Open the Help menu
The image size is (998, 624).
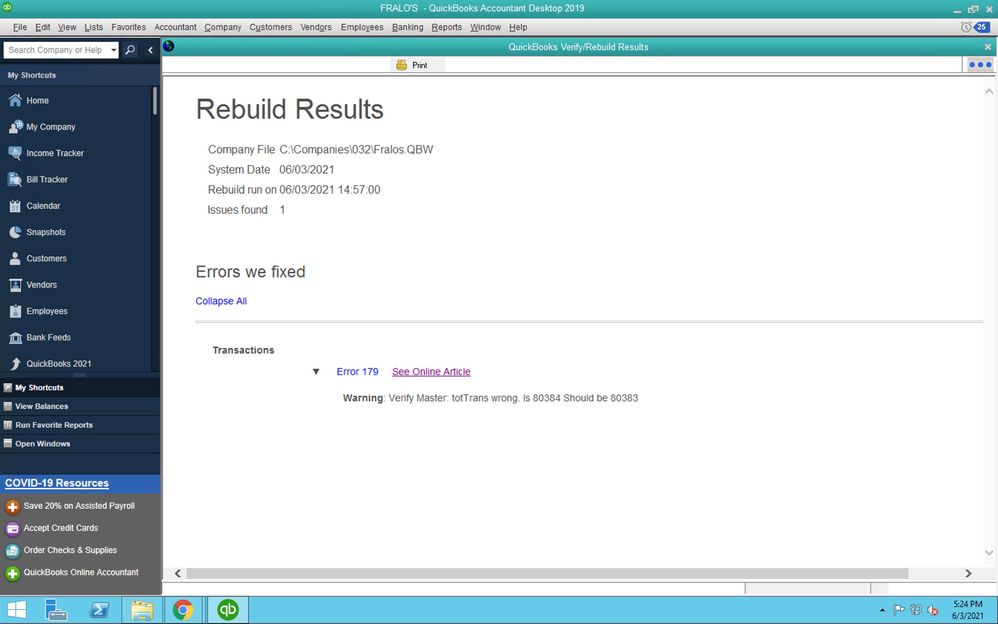[x=518, y=27]
